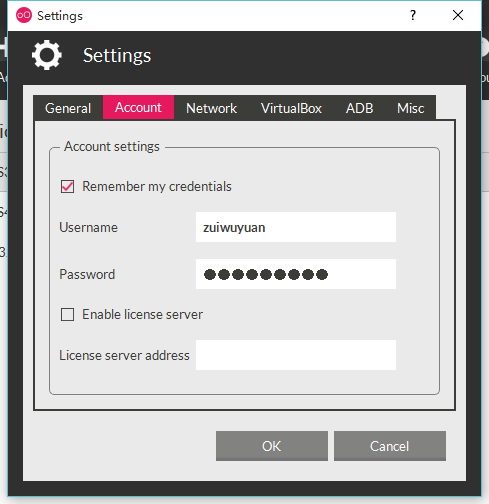The height and width of the screenshot is (504, 489).
Task: Close the Settings dialog window
Action: pyautogui.click(x=458, y=15)
